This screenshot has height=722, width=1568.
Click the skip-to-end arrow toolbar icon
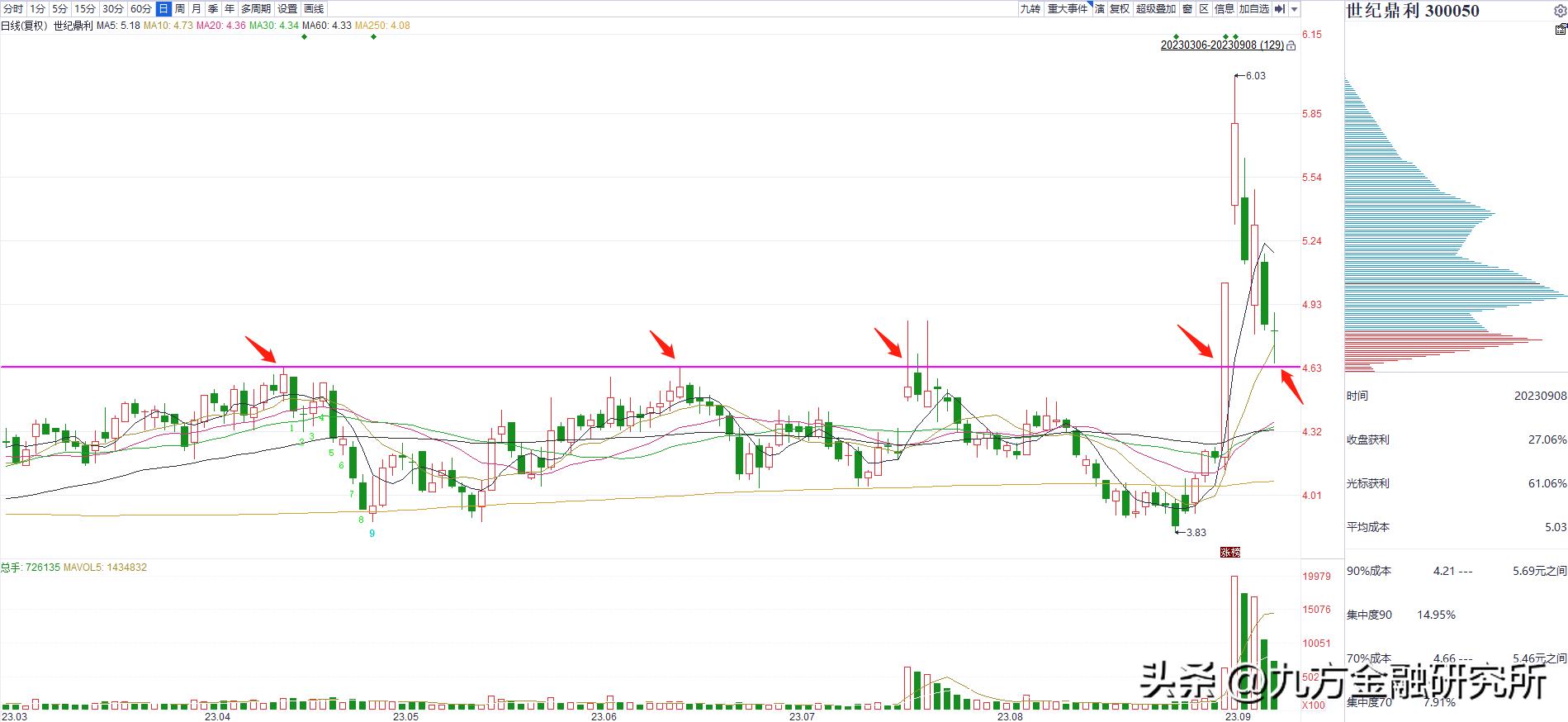[x=1280, y=9]
